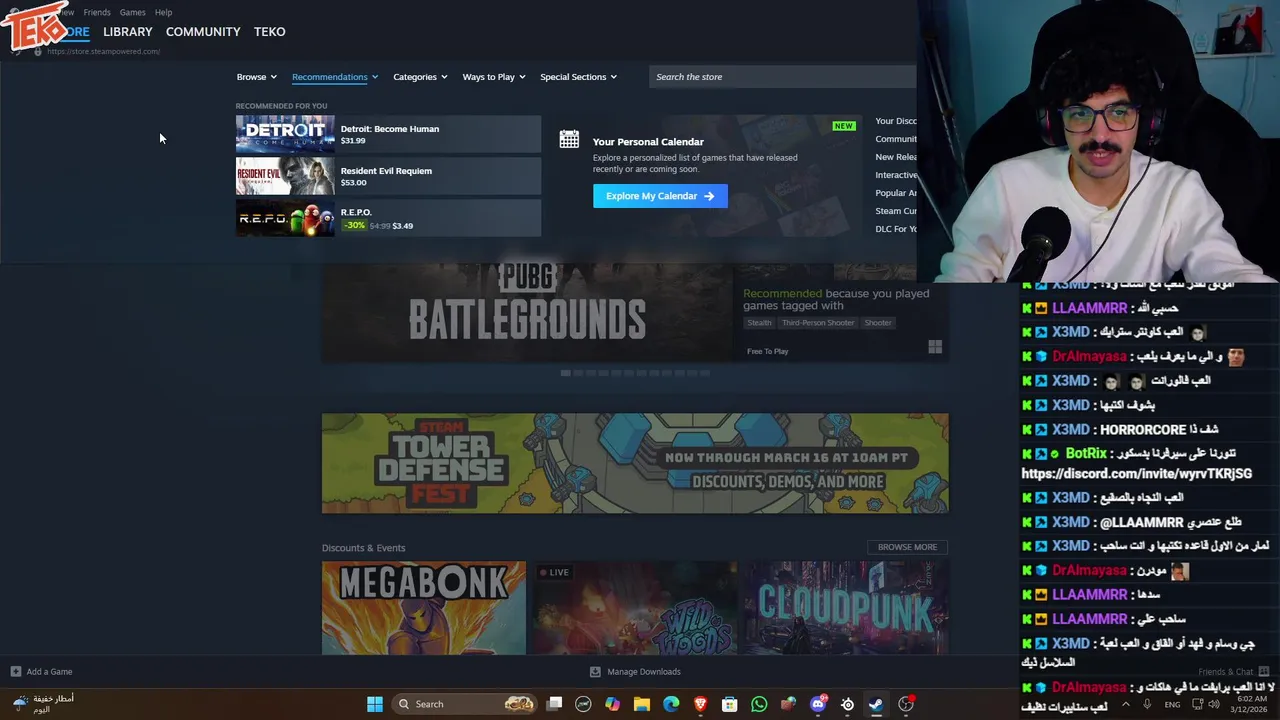The height and width of the screenshot is (720, 1280).
Task: Open Microsoft Edge in taskbar
Action: click(x=671, y=704)
